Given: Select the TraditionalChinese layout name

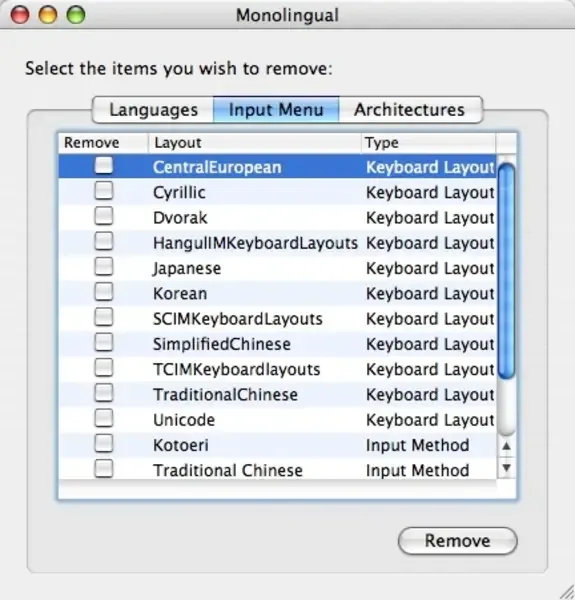Looking at the screenshot, I should click(225, 395).
